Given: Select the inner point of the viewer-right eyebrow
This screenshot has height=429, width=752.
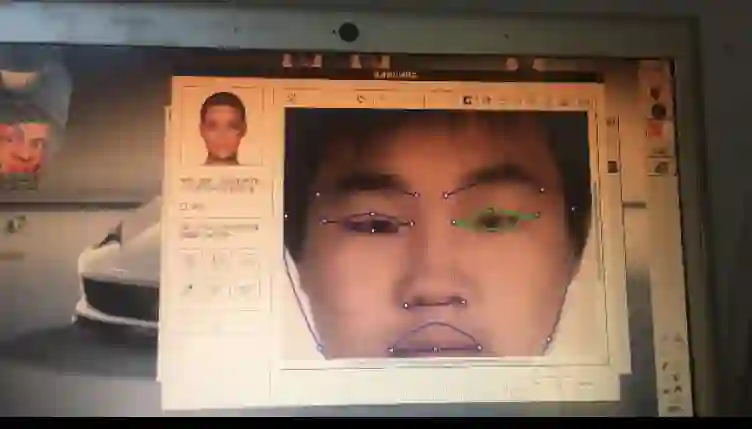Looking at the screenshot, I should point(446,195).
